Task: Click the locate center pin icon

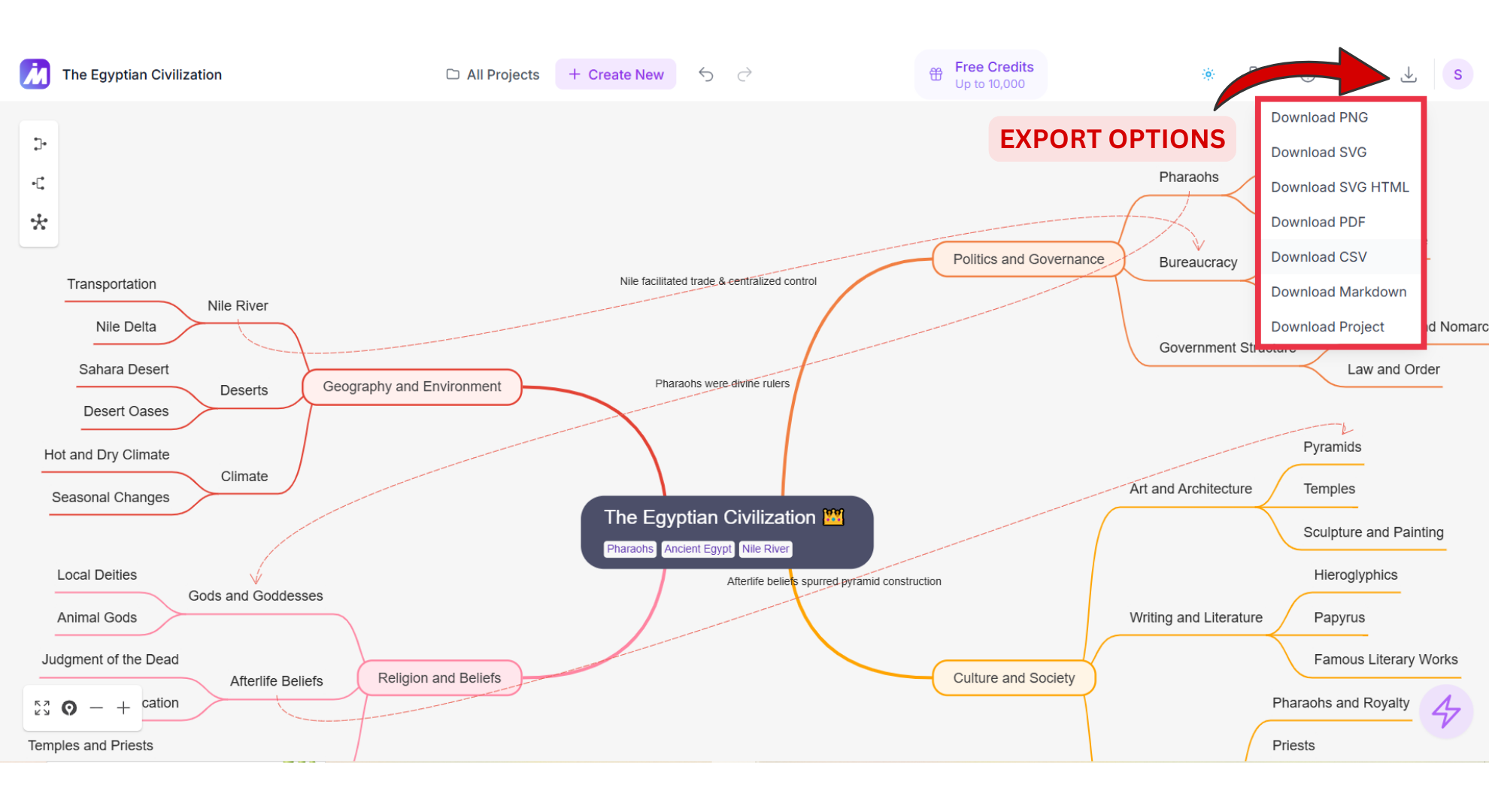Action: pos(69,707)
